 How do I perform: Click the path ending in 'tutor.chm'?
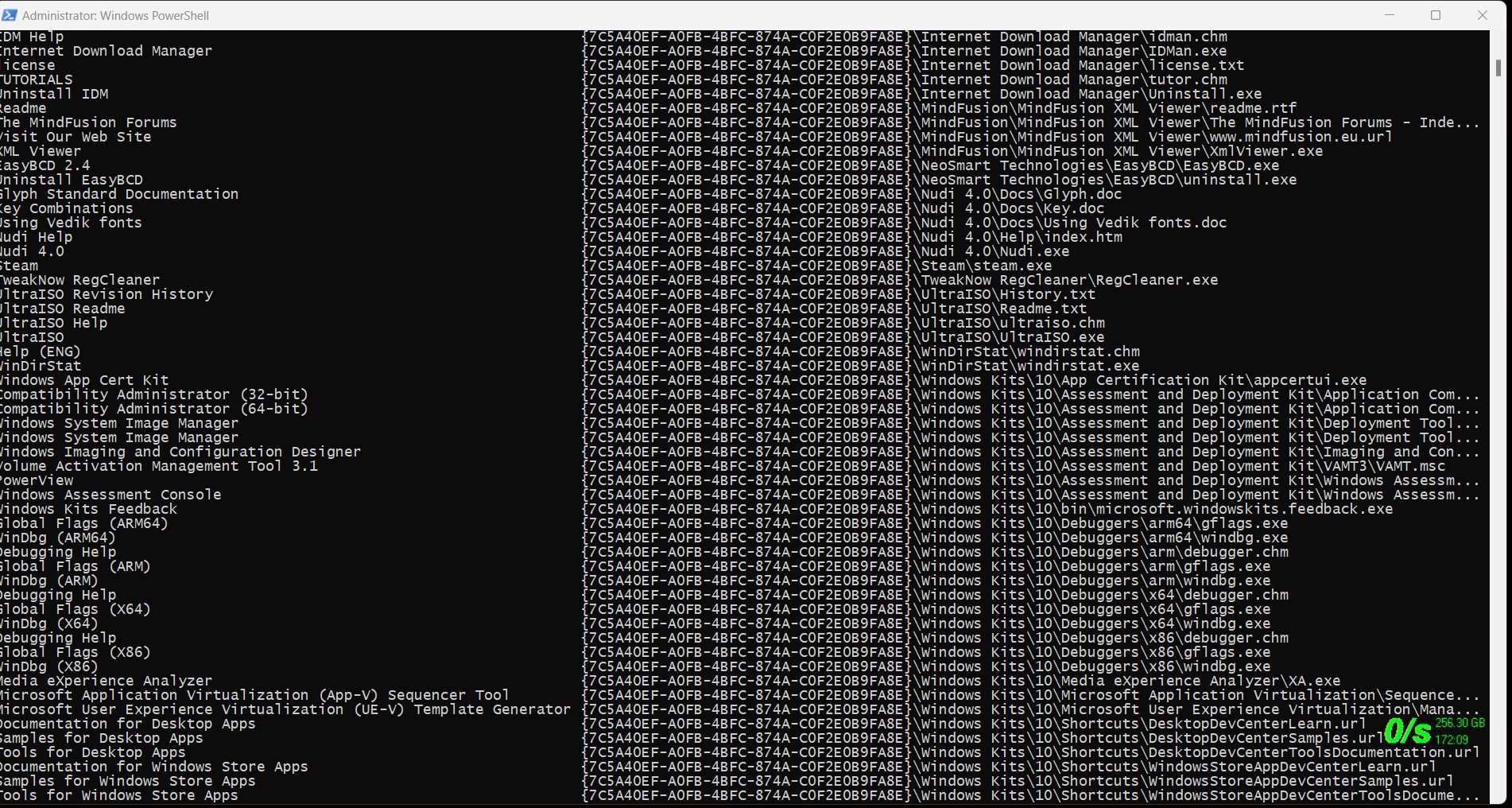pos(905,80)
